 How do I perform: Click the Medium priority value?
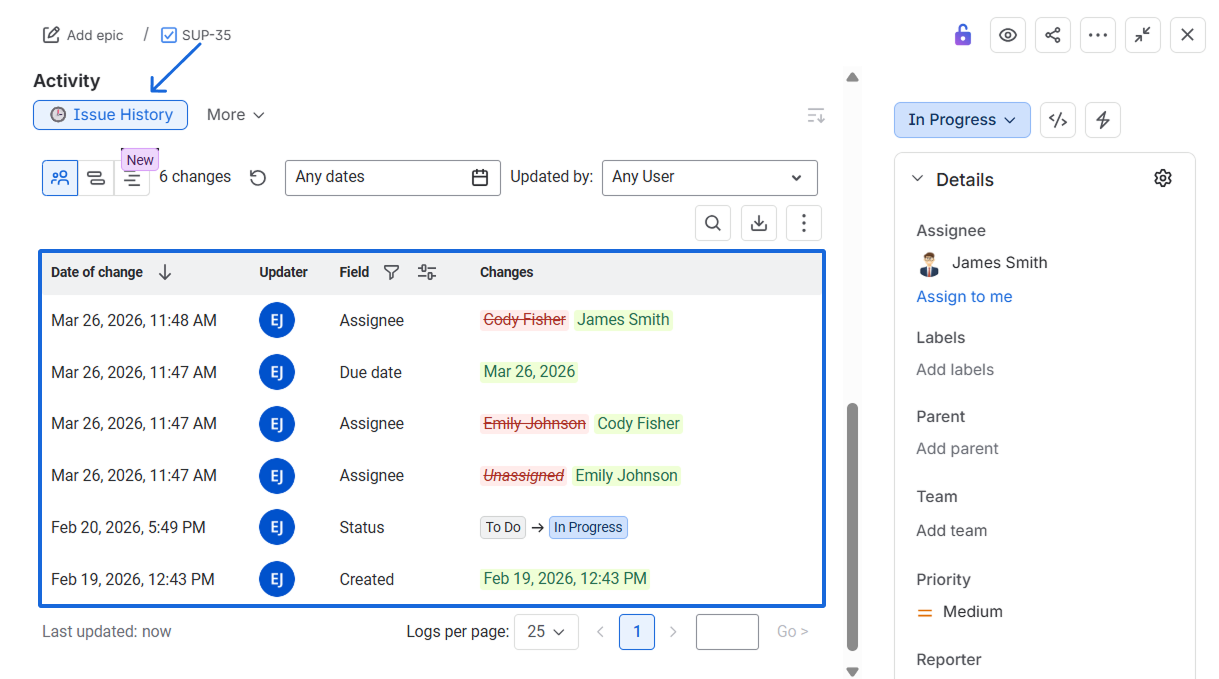pos(973,612)
